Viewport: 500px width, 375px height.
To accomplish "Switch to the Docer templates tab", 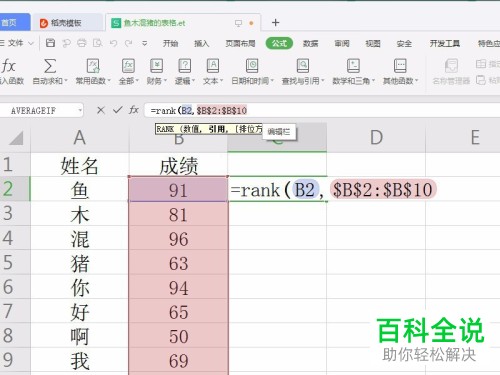I will coord(67,23).
